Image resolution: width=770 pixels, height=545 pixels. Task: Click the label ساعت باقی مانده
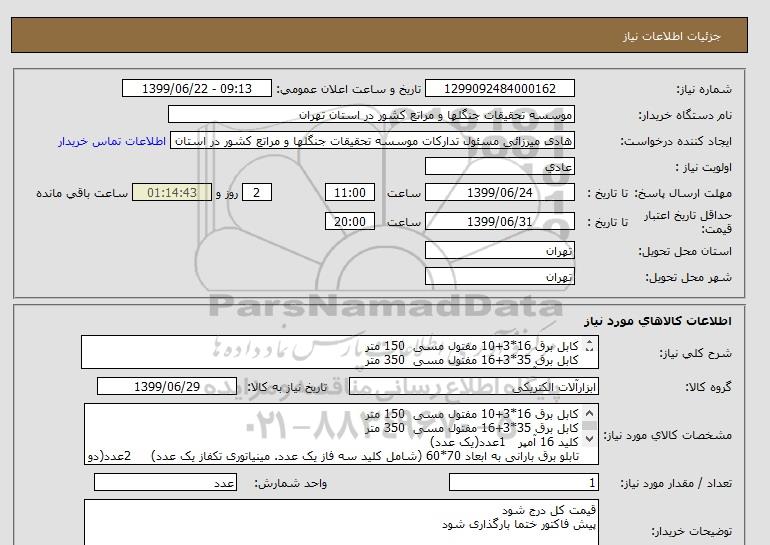click(x=82, y=193)
